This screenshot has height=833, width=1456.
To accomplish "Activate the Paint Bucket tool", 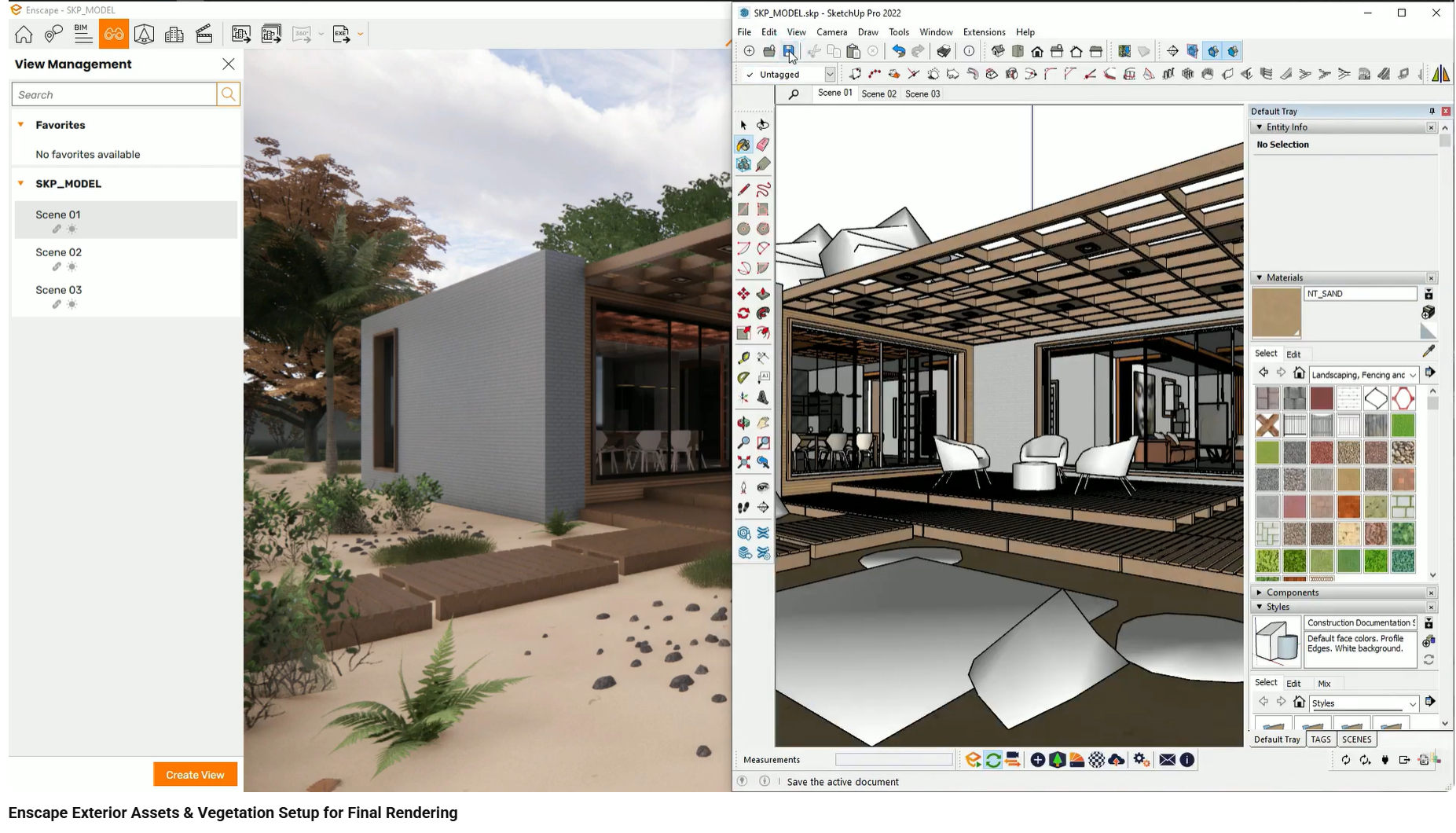I will [x=743, y=145].
